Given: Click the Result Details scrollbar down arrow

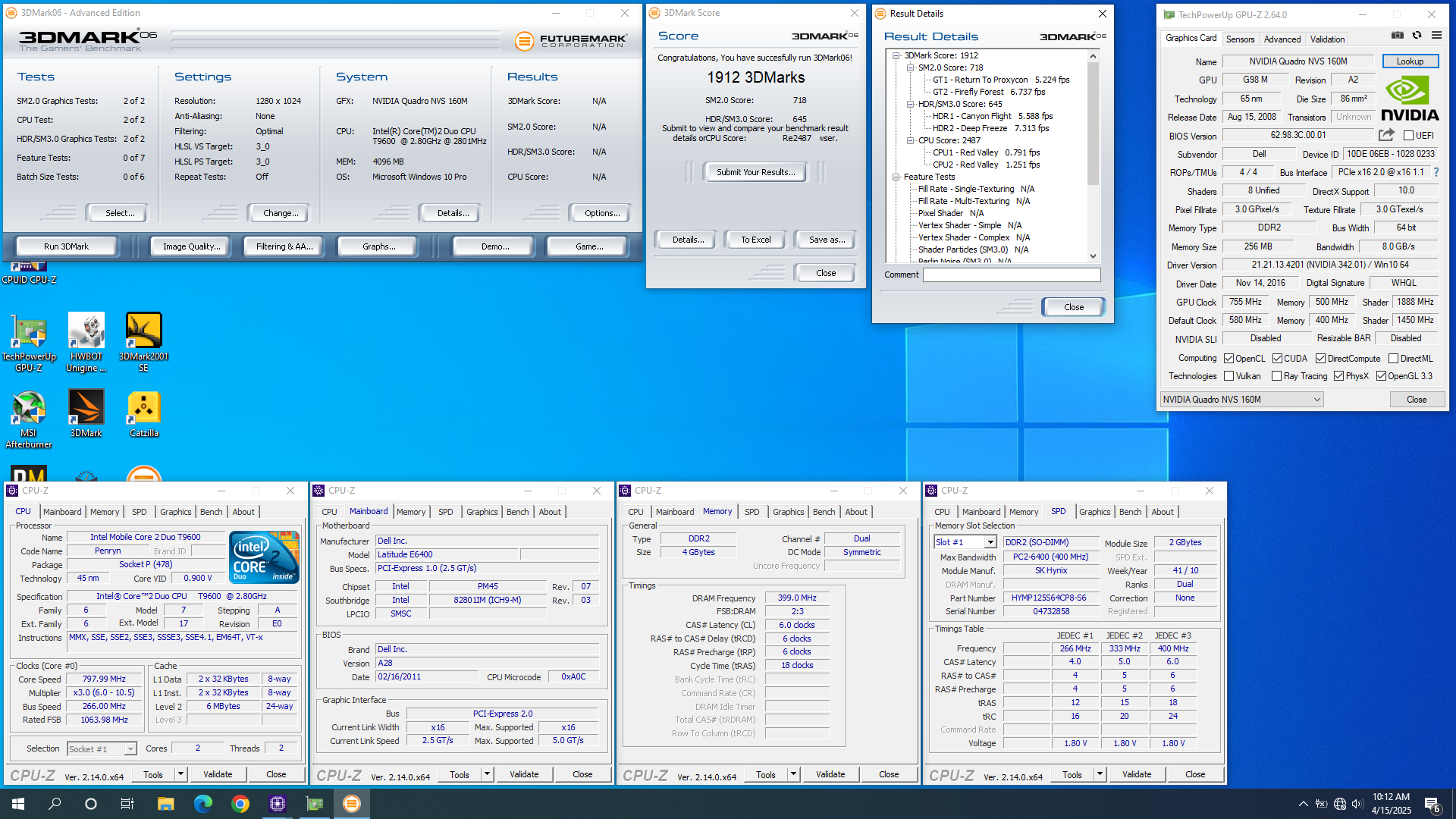Looking at the screenshot, I should [1093, 256].
